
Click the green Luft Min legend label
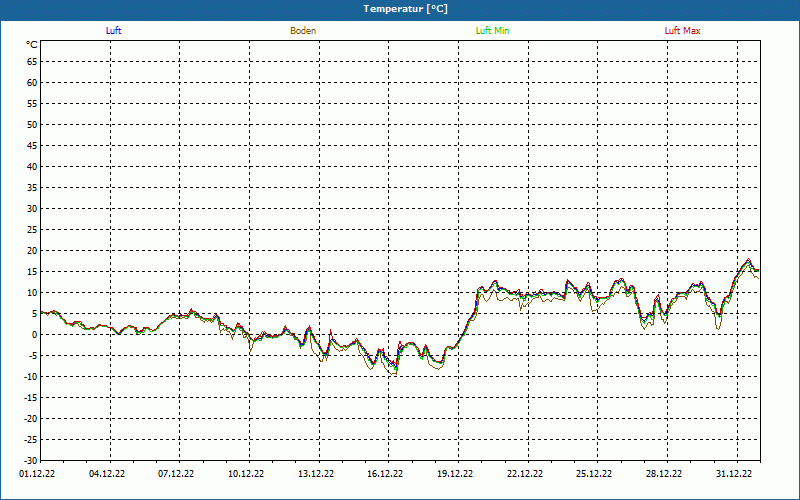coord(492,31)
